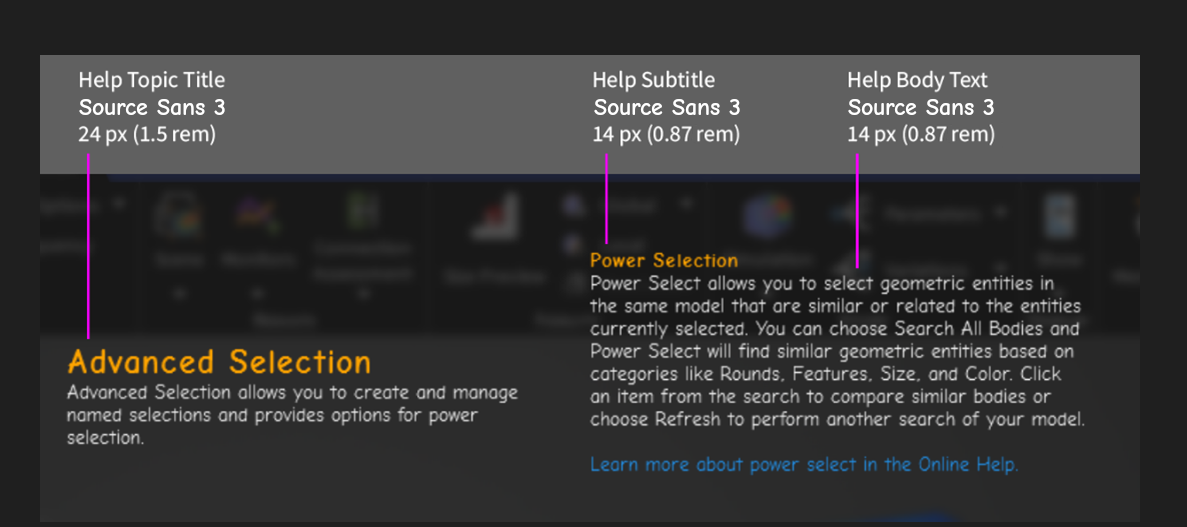Click the paragraph starting 'Power Select allows you to select'
This screenshot has width=1187, height=527.
[838, 352]
